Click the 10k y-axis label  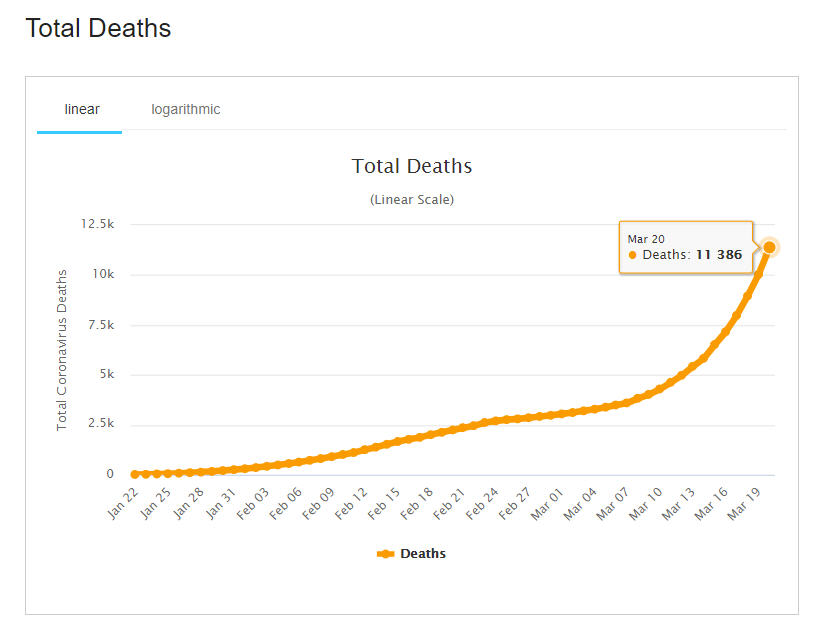click(x=103, y=274)
